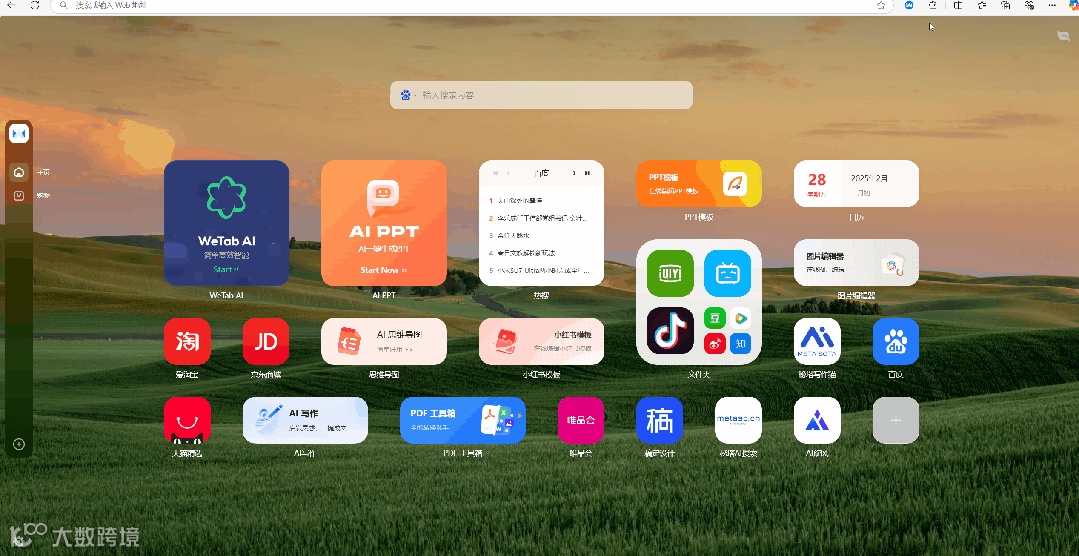Click browser back arrow
Viewport: 1079px width, 556px height.
pos(11,5)
